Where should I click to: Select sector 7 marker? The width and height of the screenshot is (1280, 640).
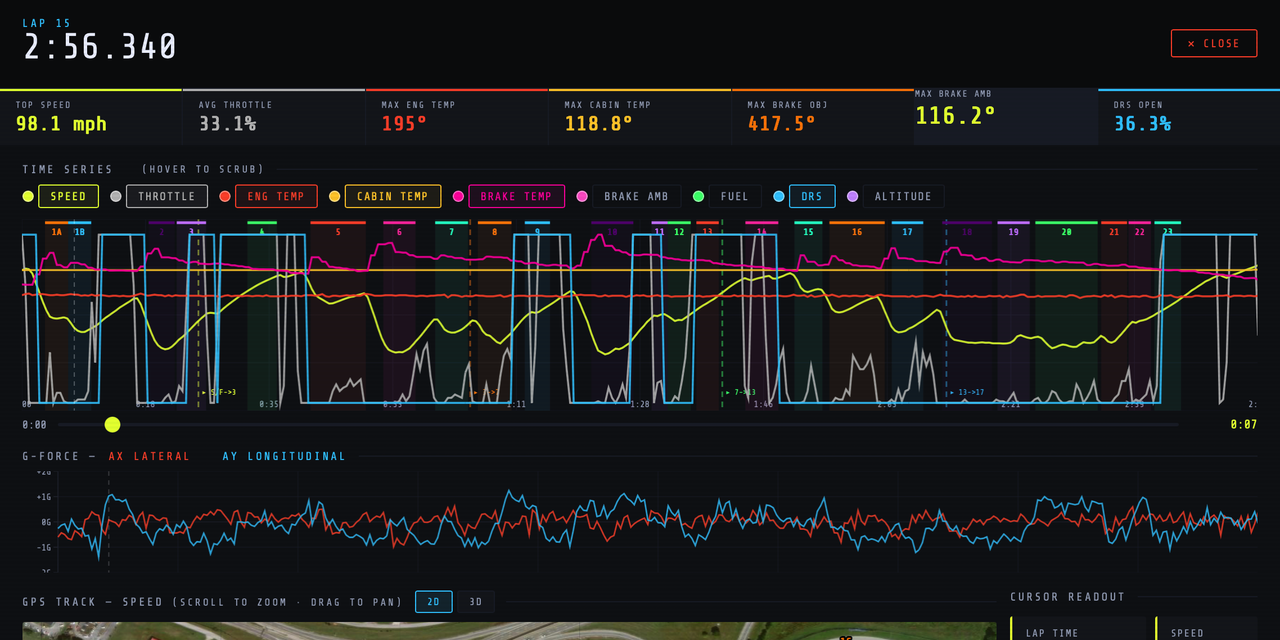click(x=452, y=231)
